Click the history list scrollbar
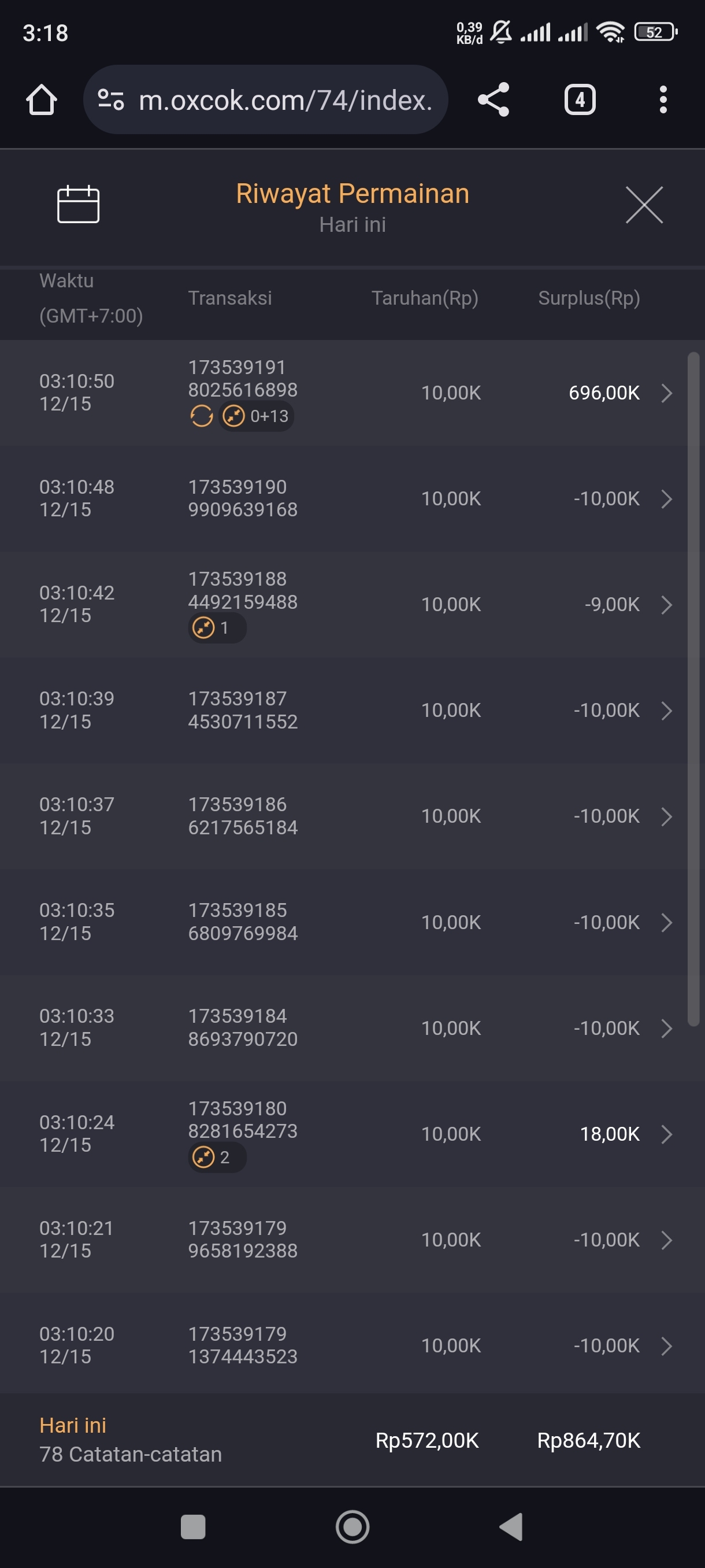The image size is (705, 1568). coord(693,689)
